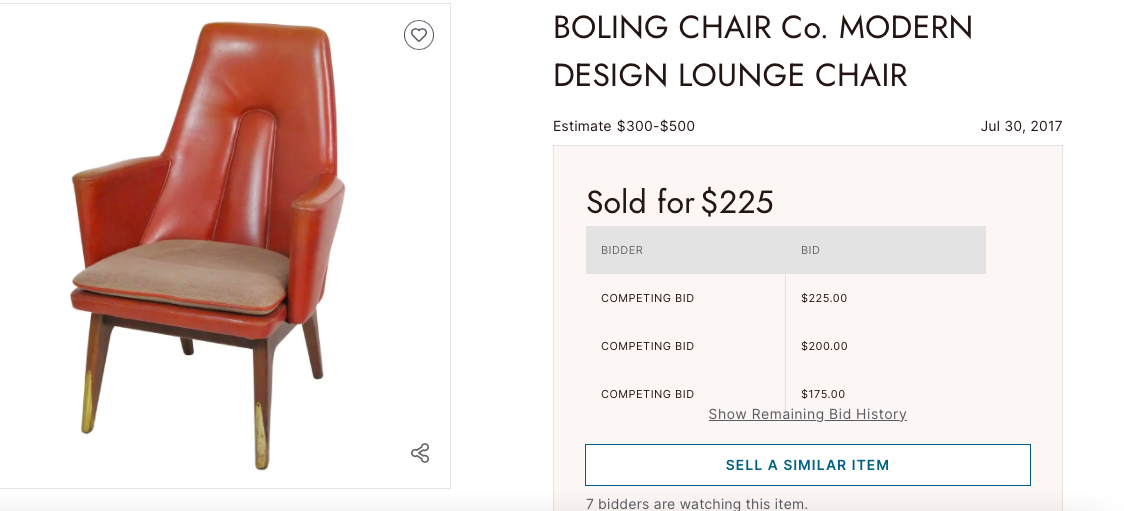Viewport: 1124px width, 511px height.
Task: Click the $225.00 bid amount
Action: click(824, 298)
